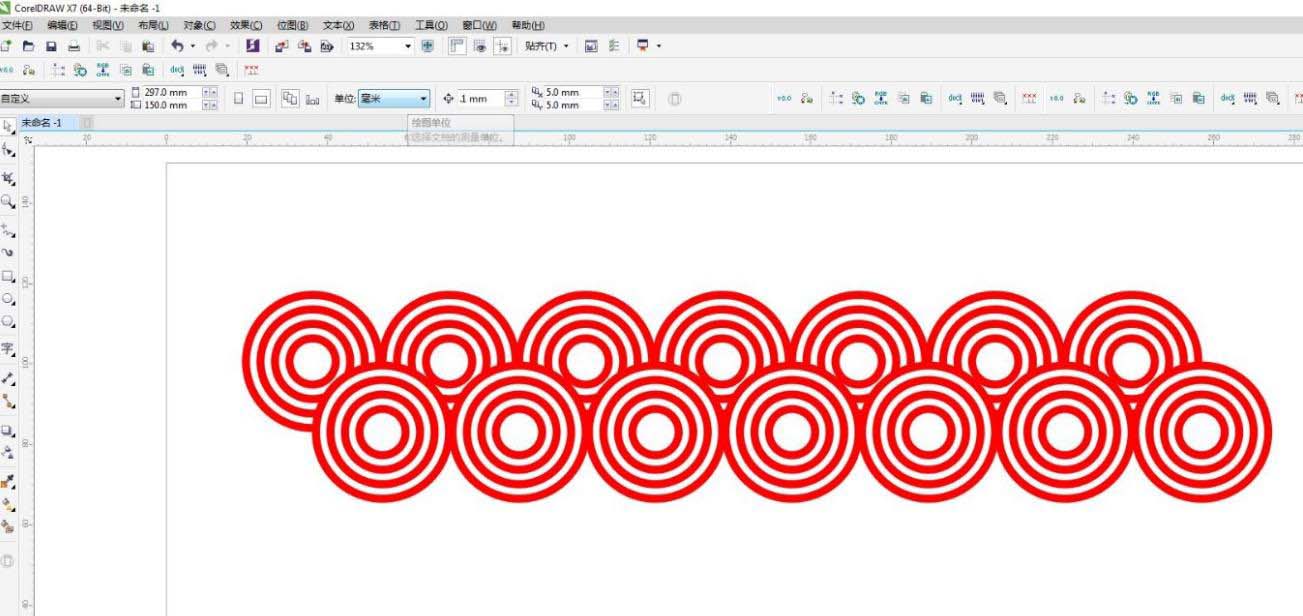1303x616 pixels.
Task: Click the Print icon
Action: (74, 46)
